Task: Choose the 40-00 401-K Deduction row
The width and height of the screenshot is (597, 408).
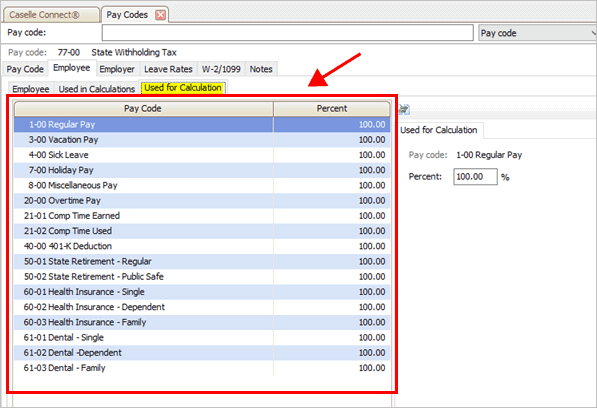Action: coord(202,246)
